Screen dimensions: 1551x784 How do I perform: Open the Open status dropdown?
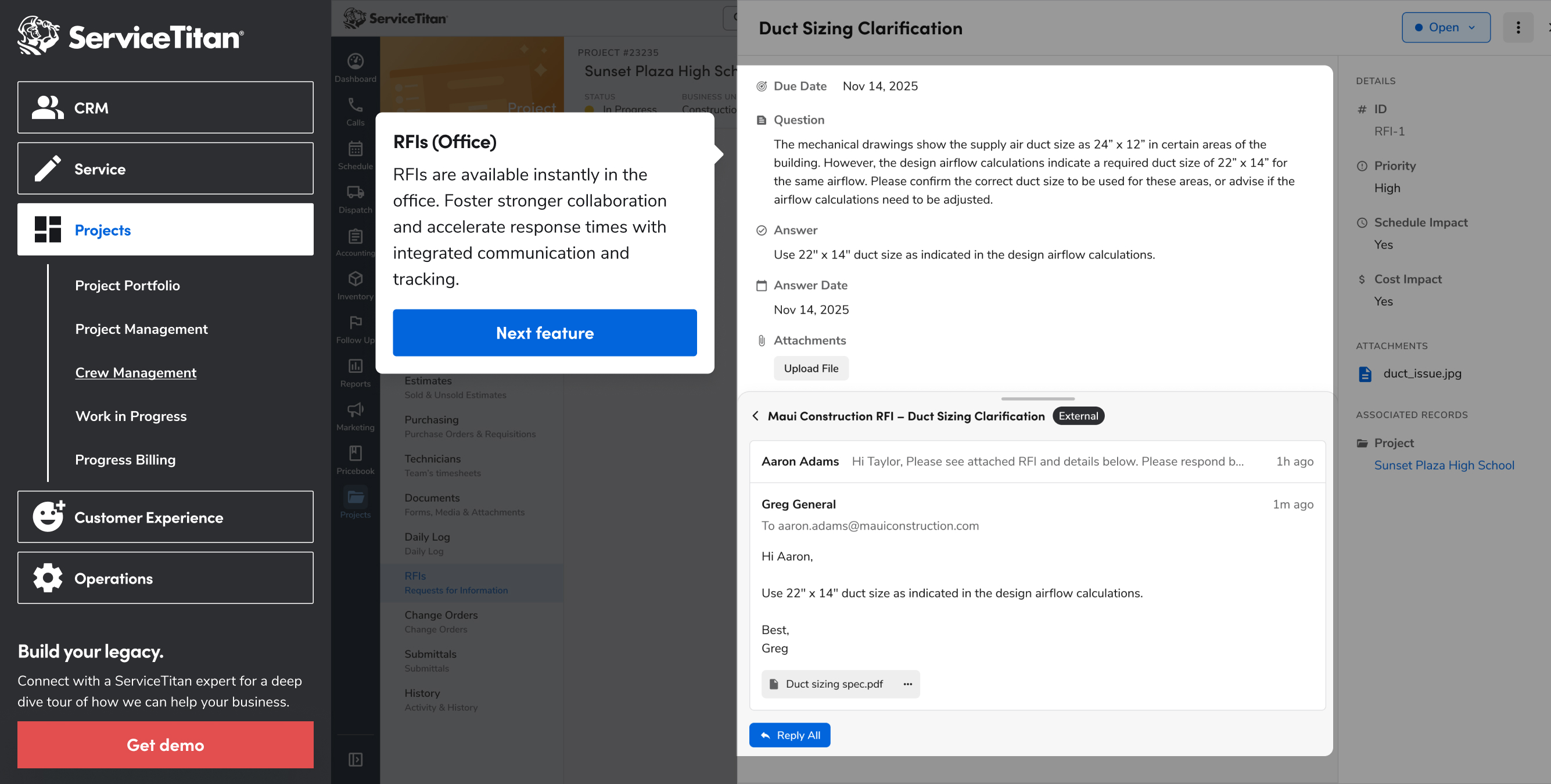pyautogui.click(x=1445, y=28)
